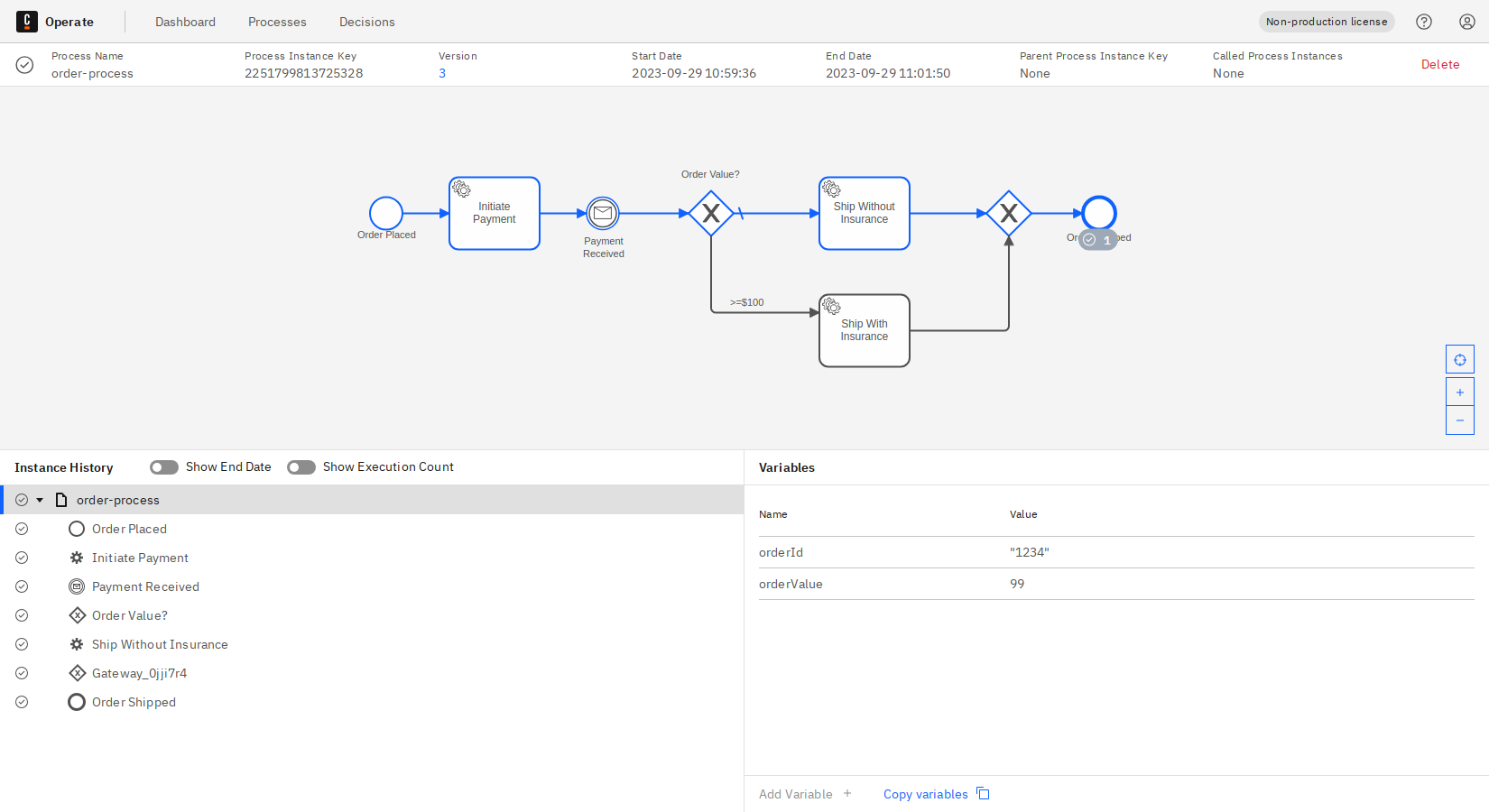The image size is (1489, 812).
Task: Click the reset diagram zoom icon
Action: pos(1459,358)
